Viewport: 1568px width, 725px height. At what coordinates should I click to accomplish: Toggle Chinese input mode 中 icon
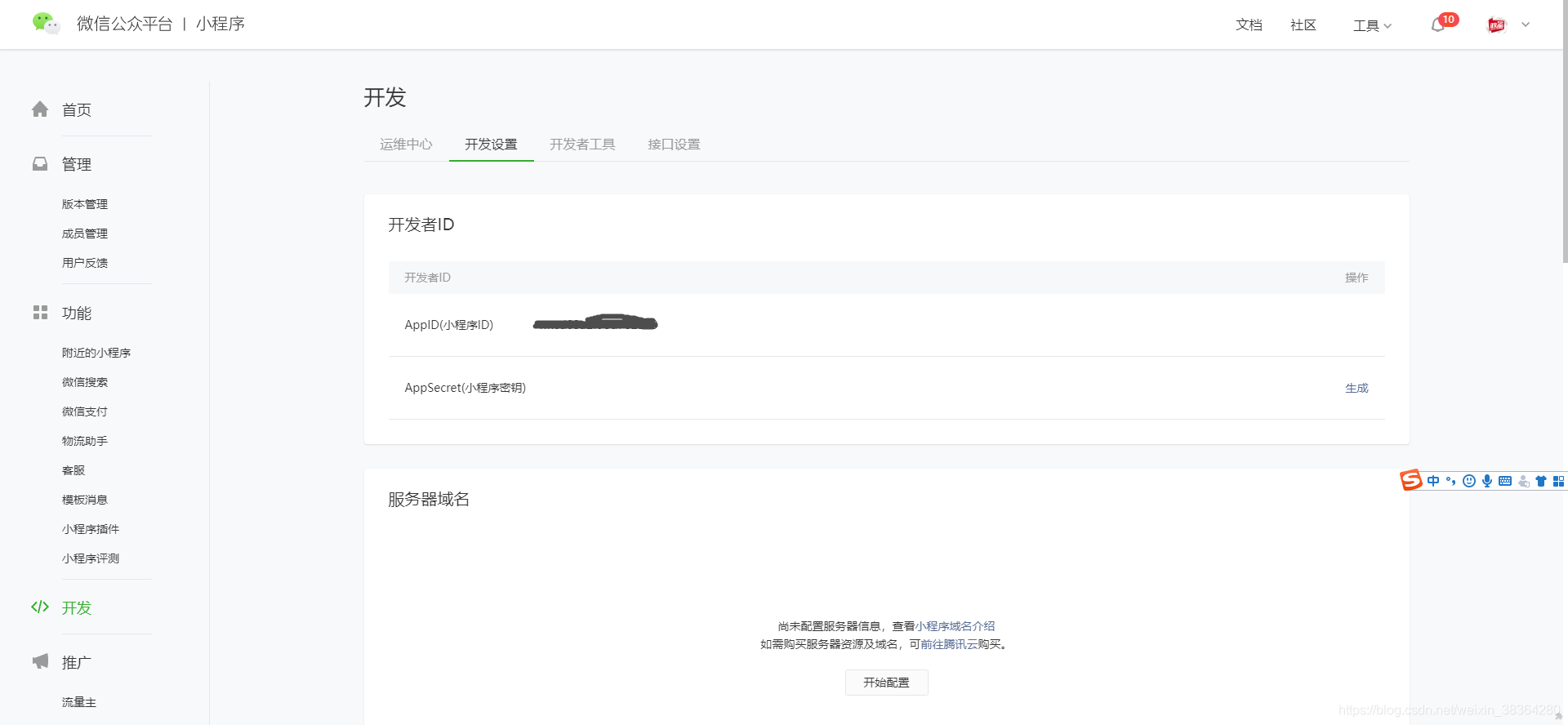point(1433,481)
